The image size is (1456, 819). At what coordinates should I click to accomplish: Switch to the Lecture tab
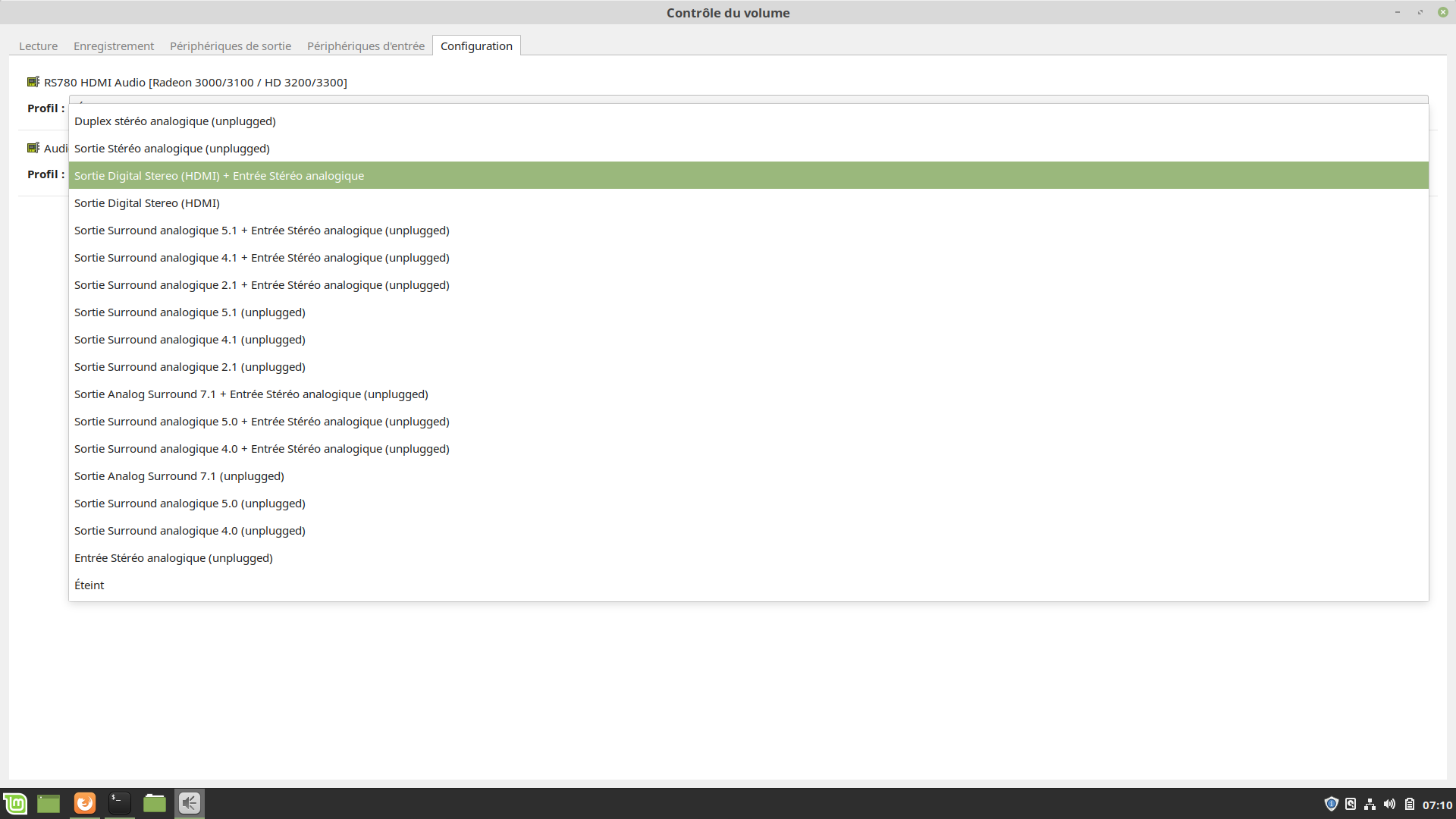pos(38,46)
